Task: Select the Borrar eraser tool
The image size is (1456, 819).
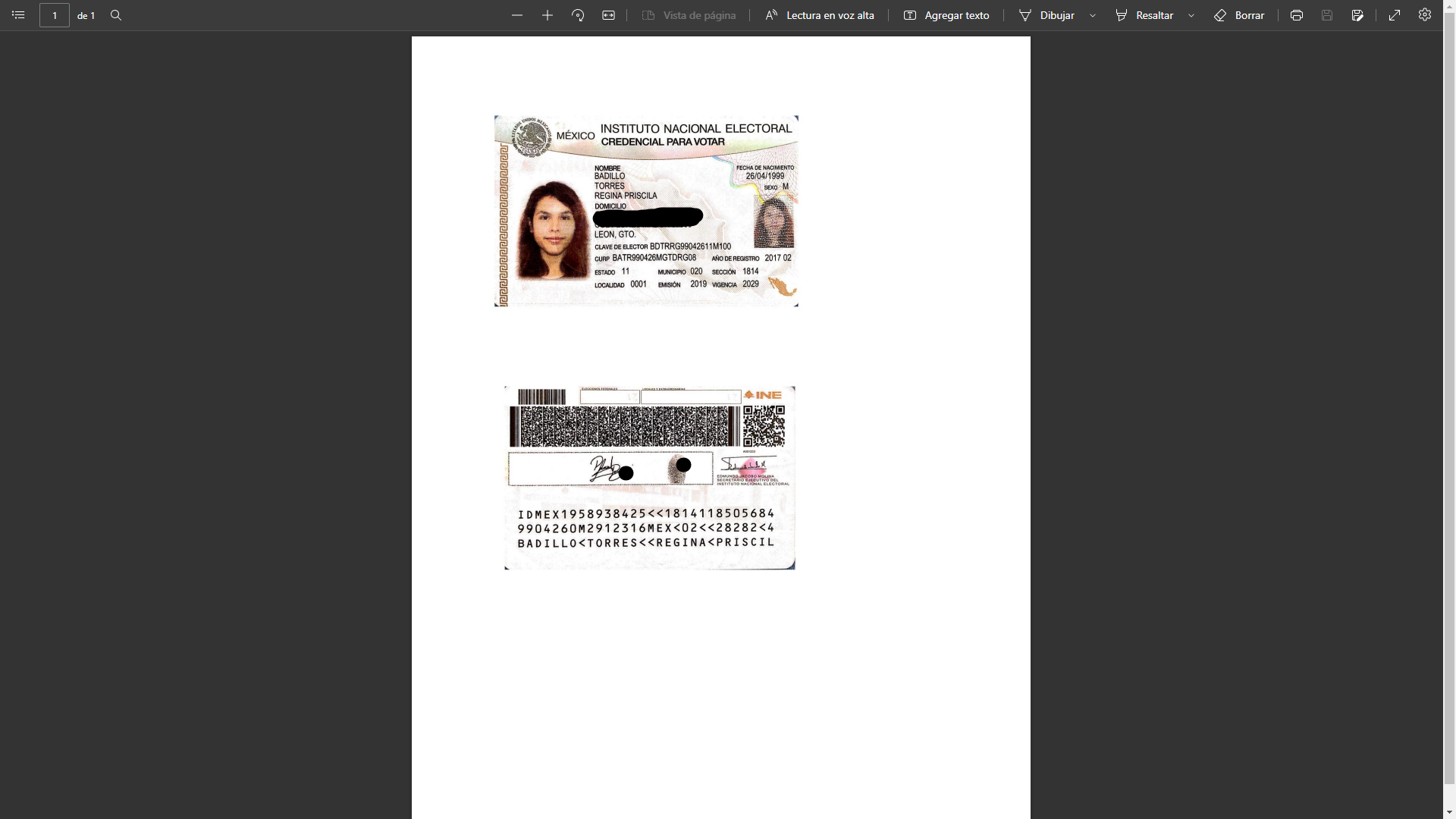Action: (1239, 15)
